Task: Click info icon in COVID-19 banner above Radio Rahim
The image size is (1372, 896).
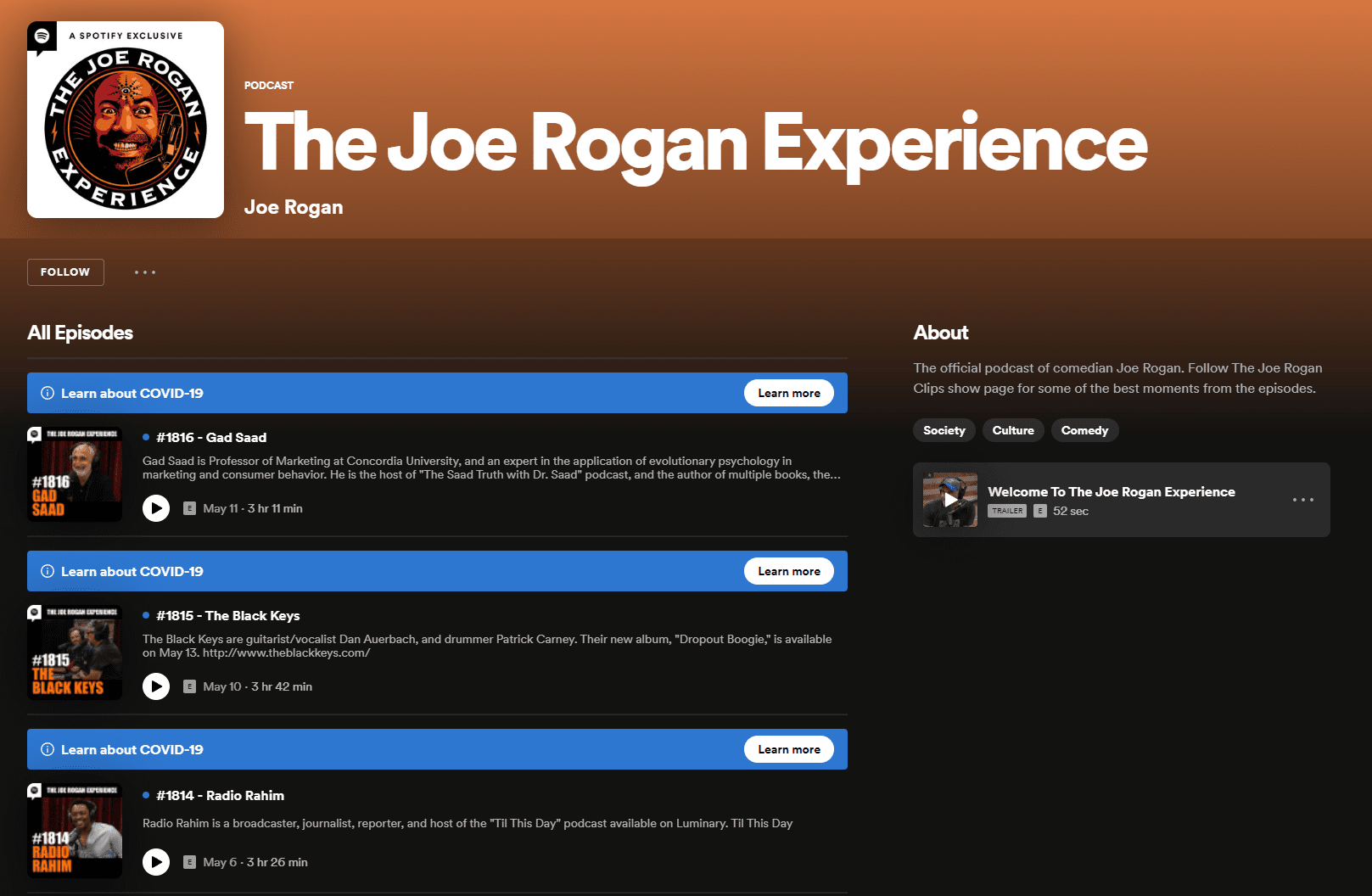Action: coord(48,749)
